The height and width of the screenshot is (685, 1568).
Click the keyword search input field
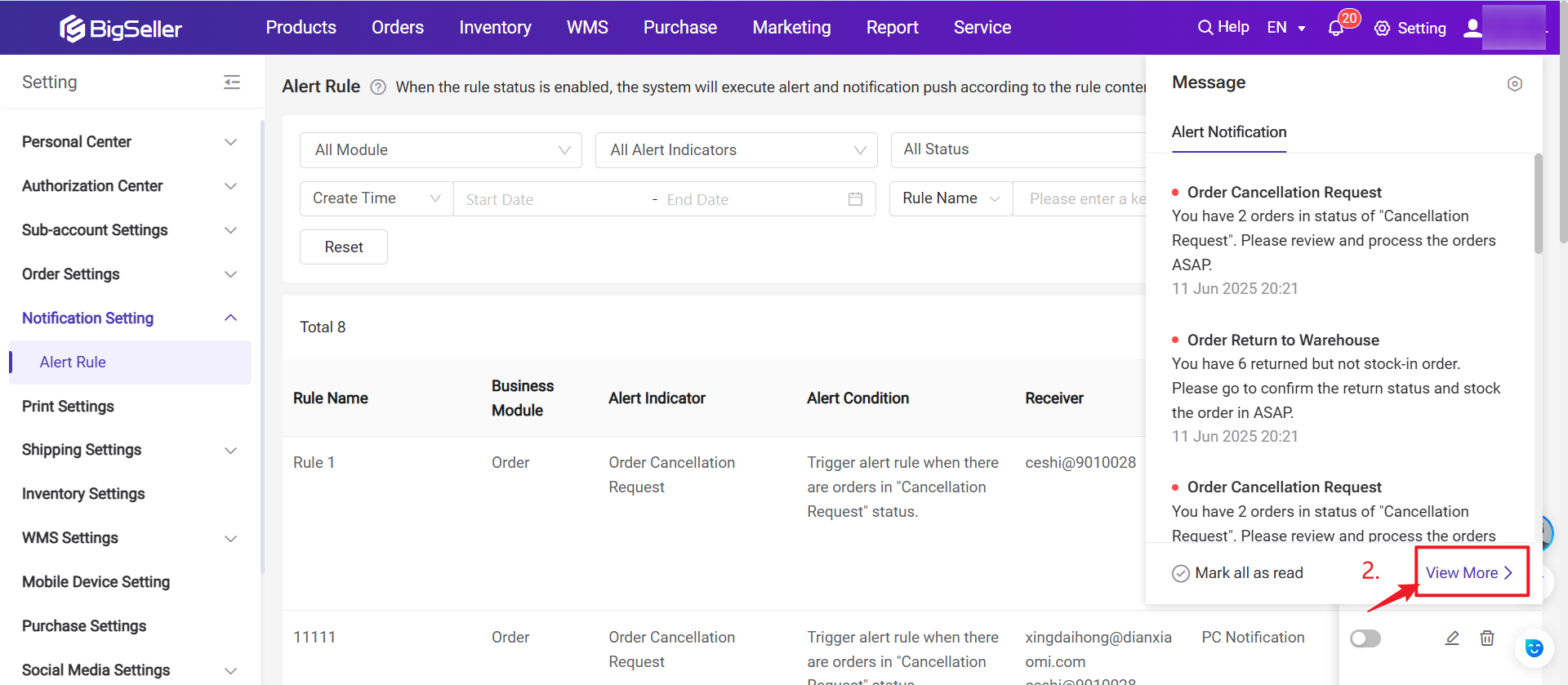click(1080, 198)
